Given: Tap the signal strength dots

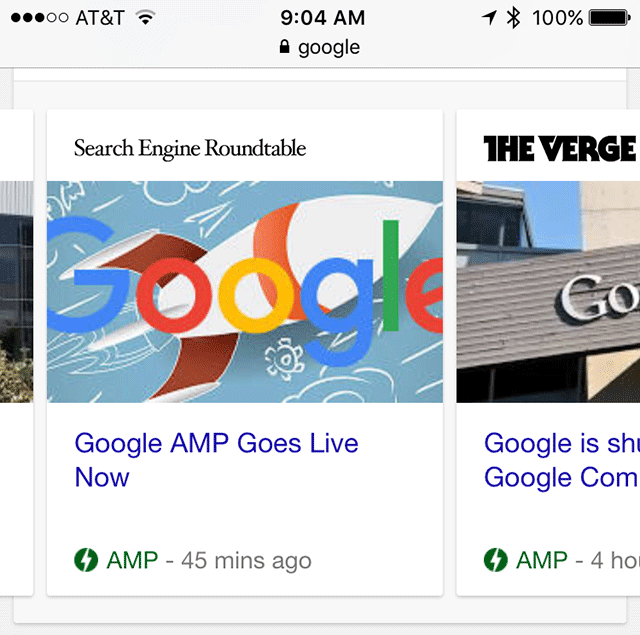Looking at the screenshot, I should (x=38, y=18).
